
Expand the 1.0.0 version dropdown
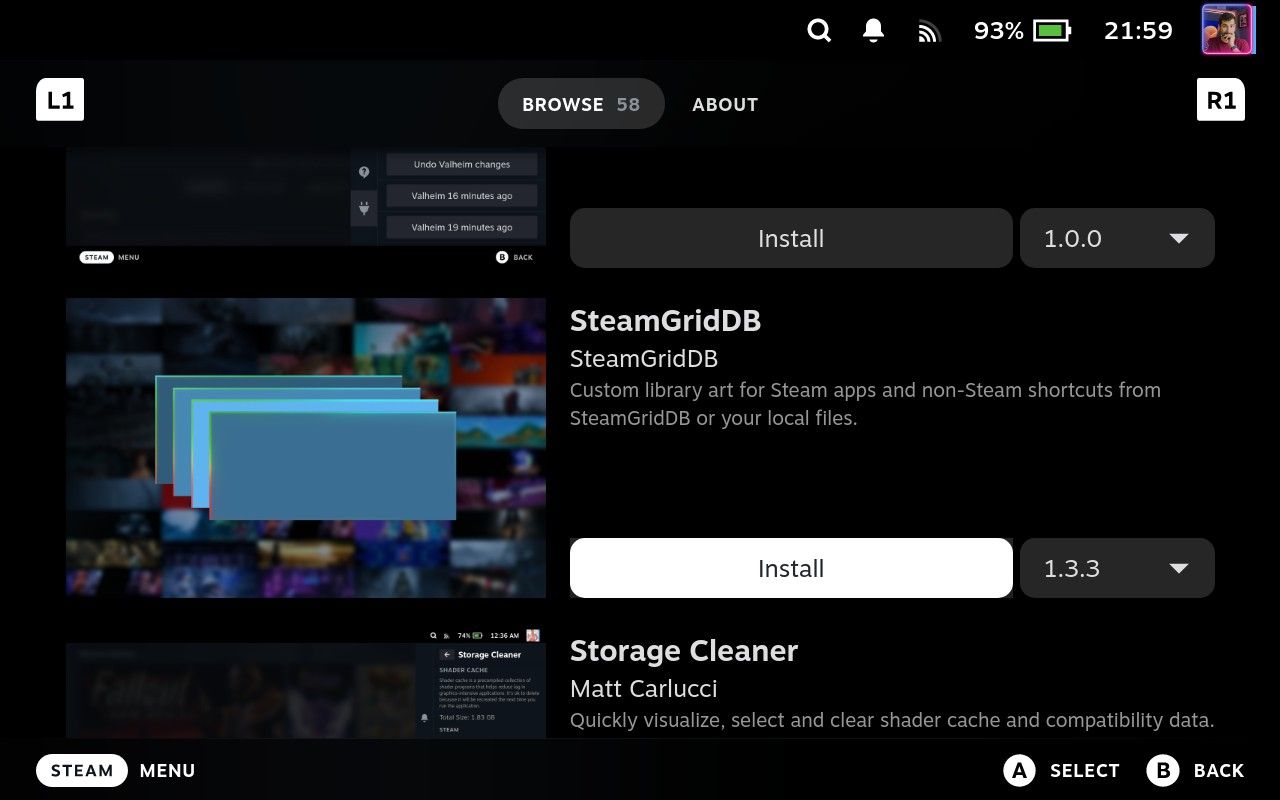point(1117,238)
